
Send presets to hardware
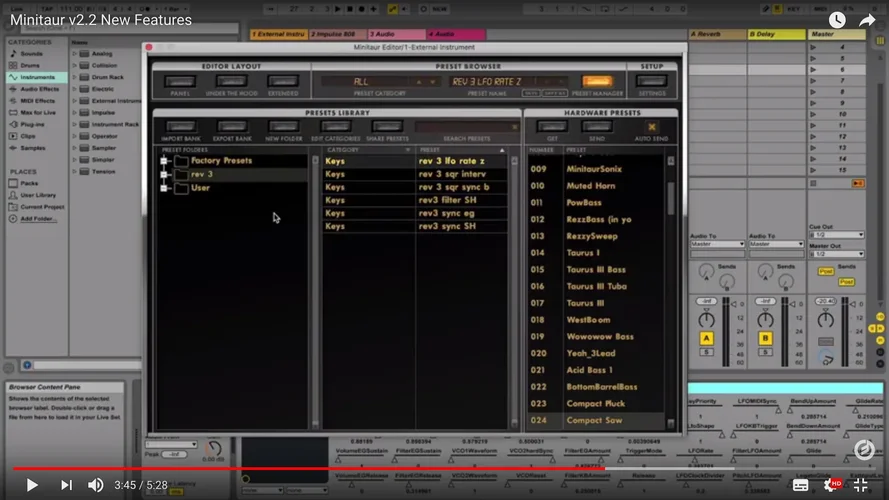pyautogui.click(x=597, y=126)
